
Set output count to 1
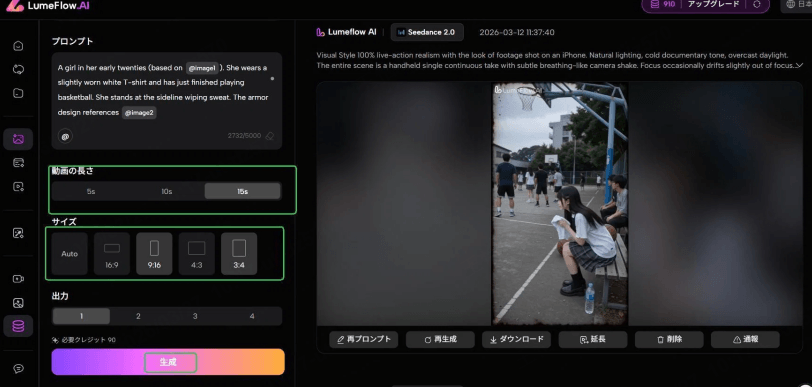pyautogui.click(x=81, y=316)
